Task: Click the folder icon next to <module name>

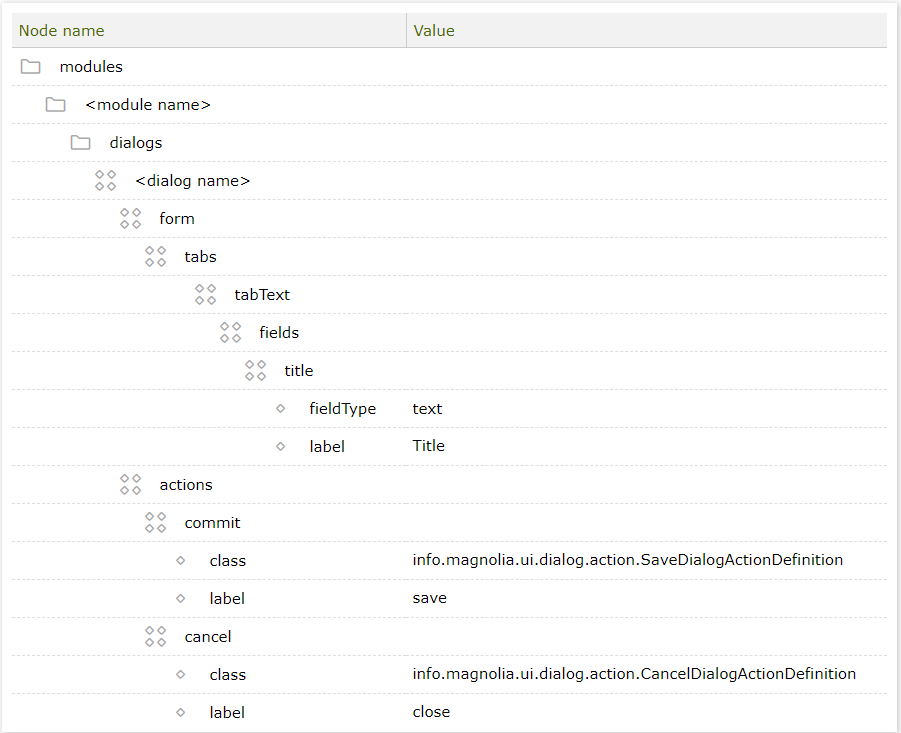Action: pos(55,104)
